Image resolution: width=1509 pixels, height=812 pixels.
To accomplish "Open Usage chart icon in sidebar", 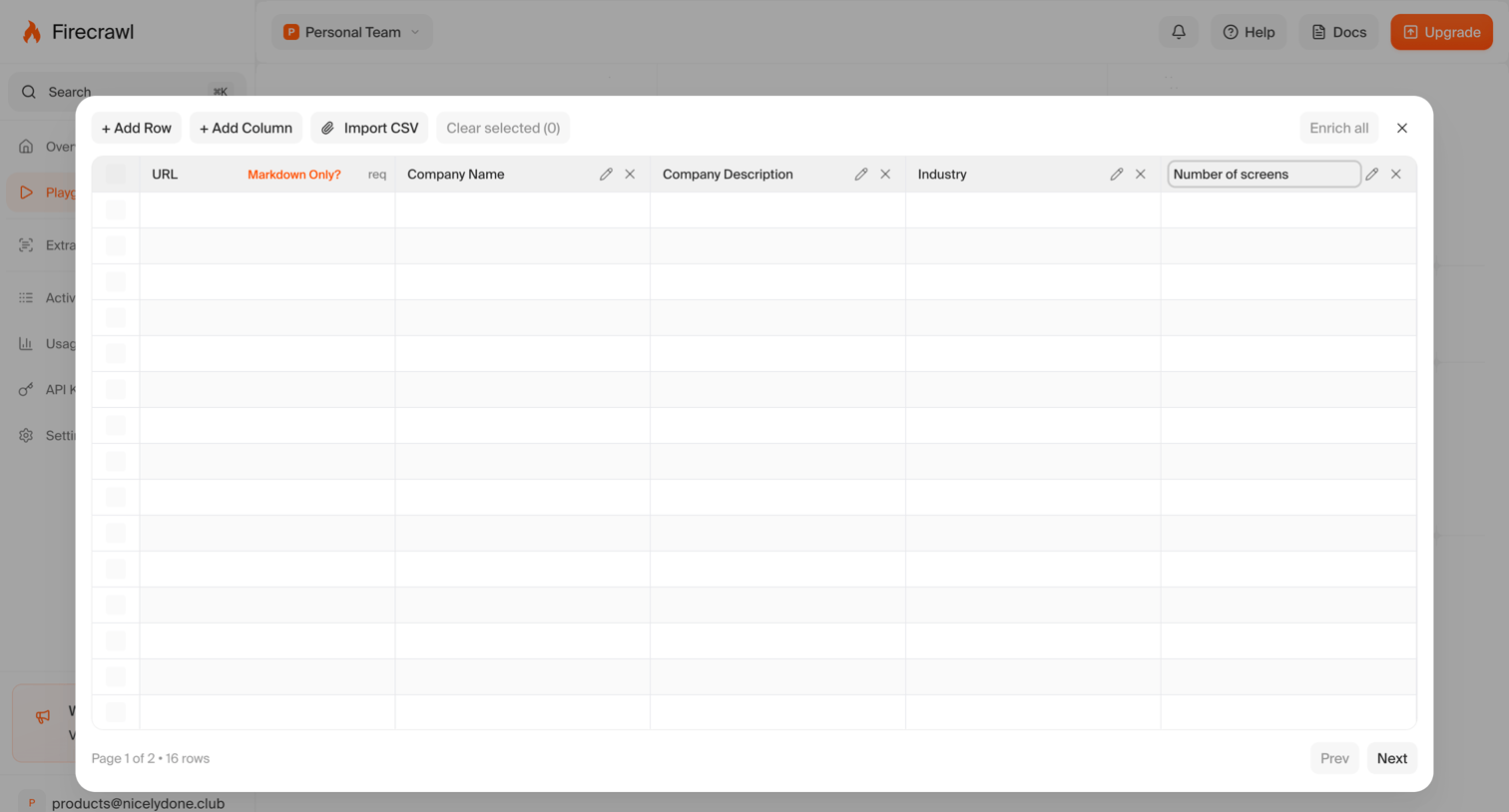I will click(x=26, y=343).
